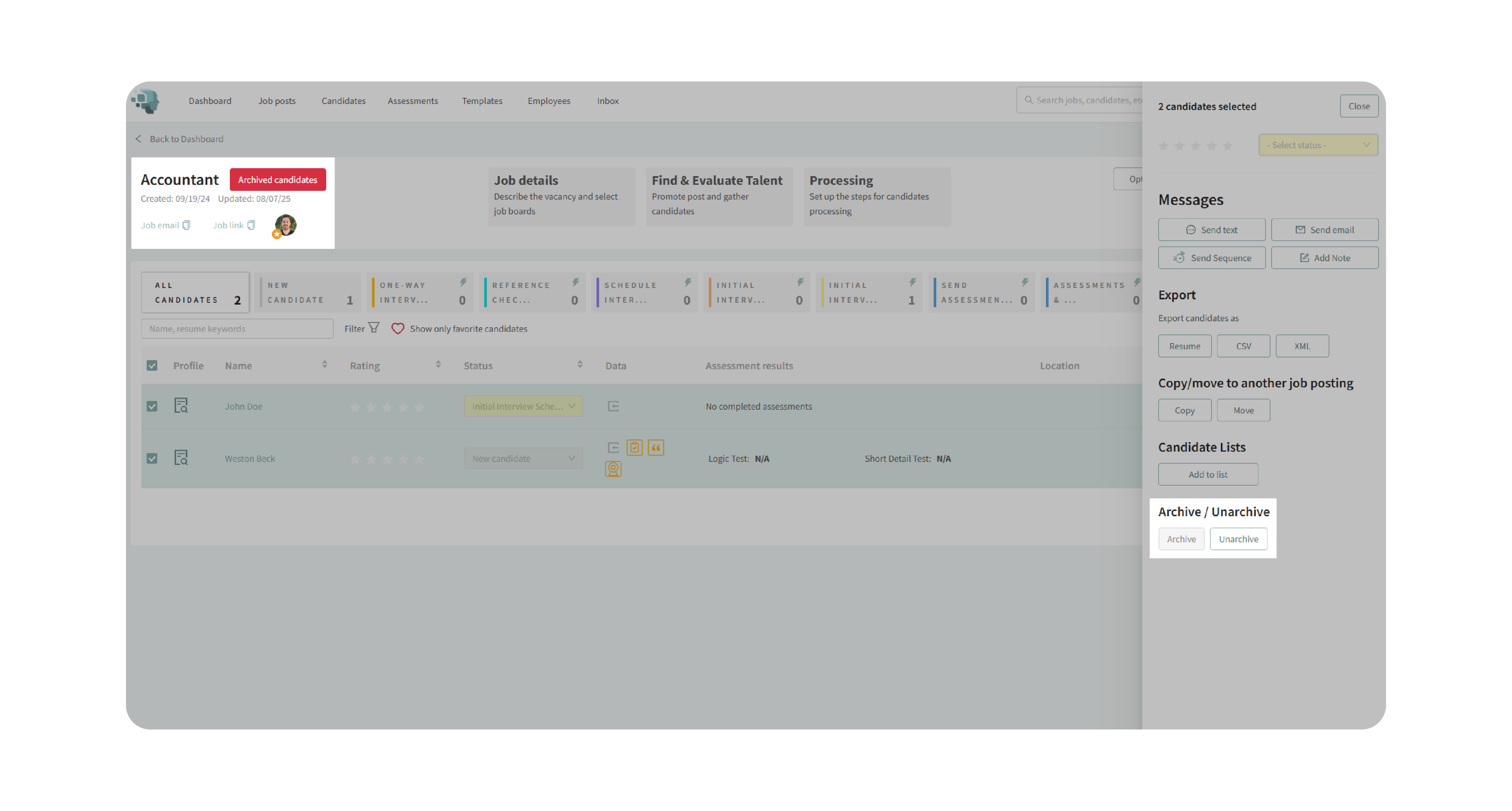This screenshot has height=811, width=1512.
Task: Expand Weston Beck's New candidate status dropdown
Action: [x=523, y=458]
